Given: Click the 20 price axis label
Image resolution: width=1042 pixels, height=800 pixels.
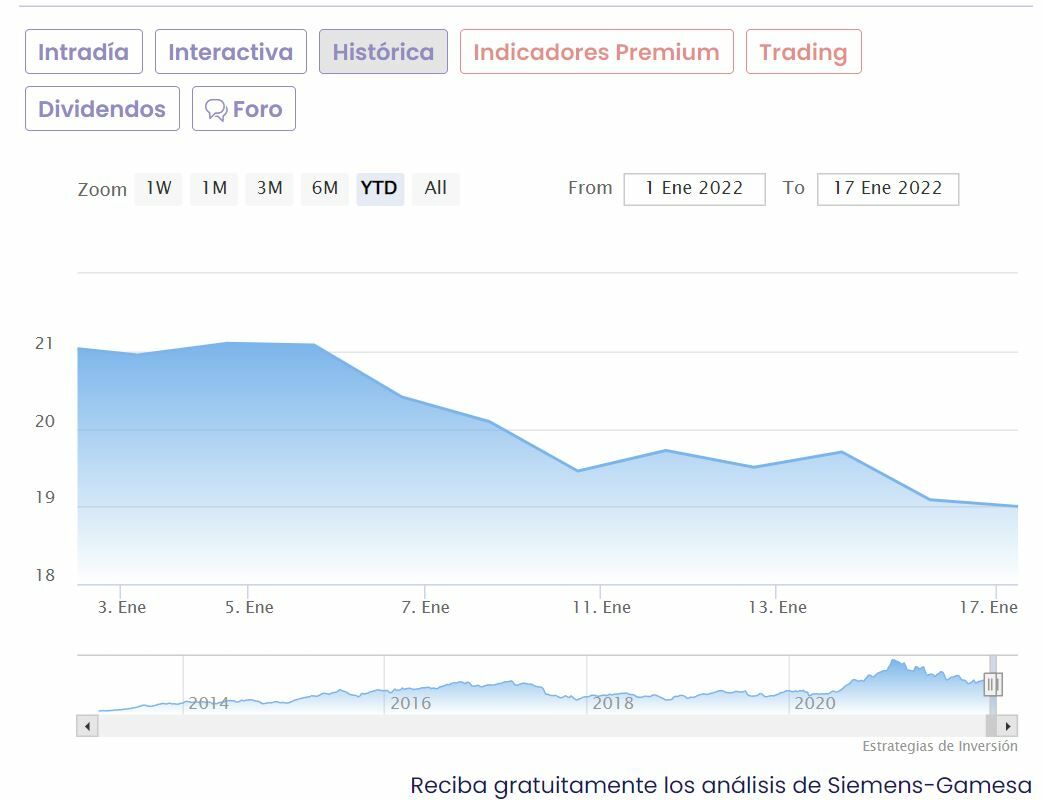Looking at the screenshot, I should coord(45,421).
